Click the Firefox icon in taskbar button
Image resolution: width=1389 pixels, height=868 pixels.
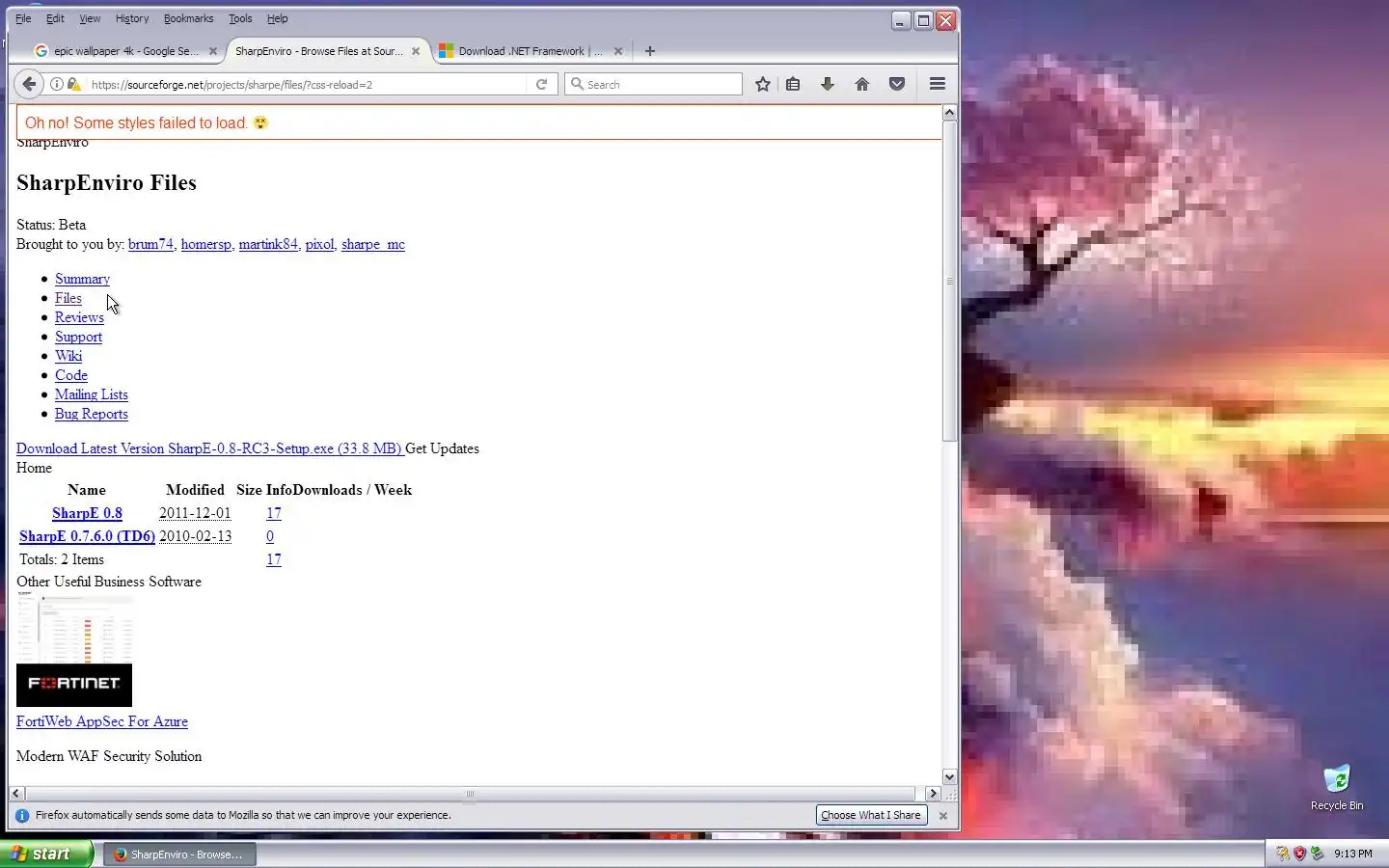(121, 854)
